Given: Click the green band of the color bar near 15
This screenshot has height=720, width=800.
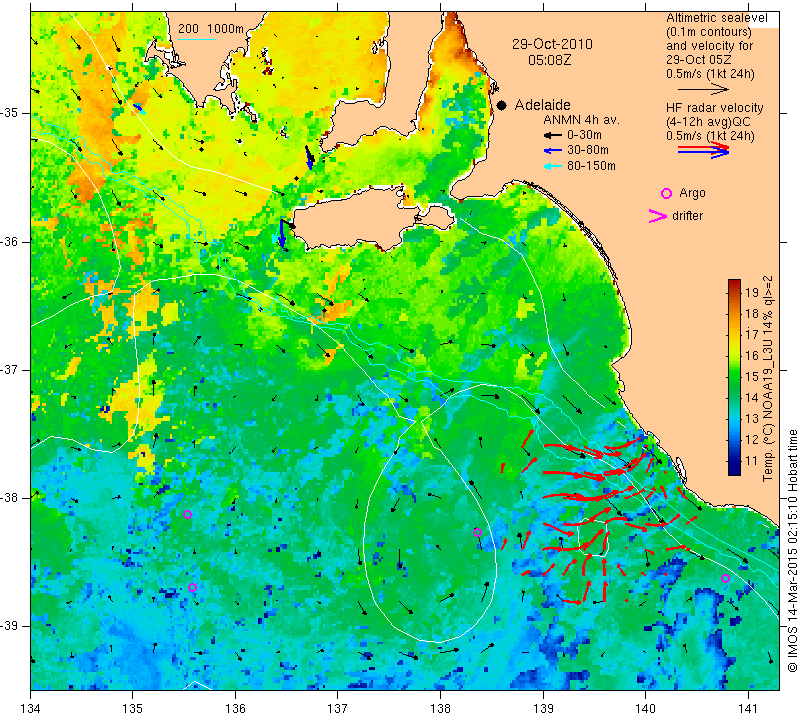Looking at the screenshot, I should point(734,377).
